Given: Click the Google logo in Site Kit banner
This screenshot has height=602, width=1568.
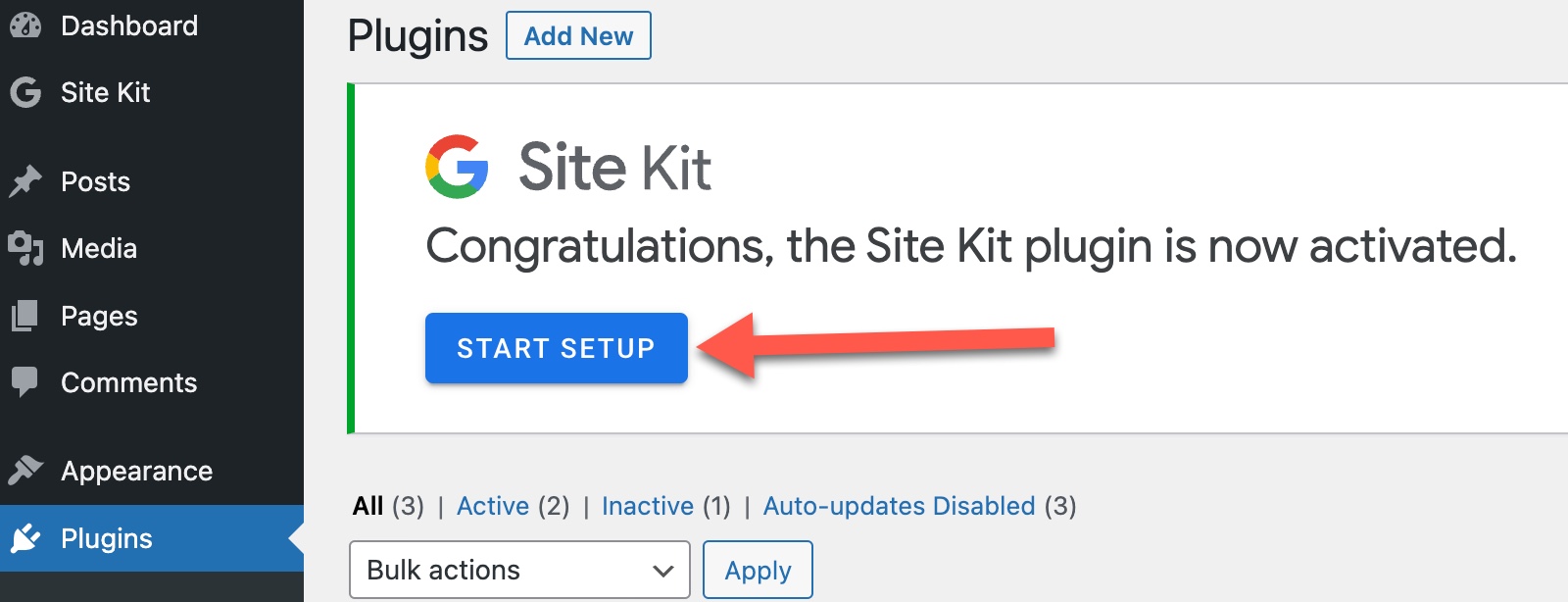Looking at the screenshot, I should click(x=457, y=167).
